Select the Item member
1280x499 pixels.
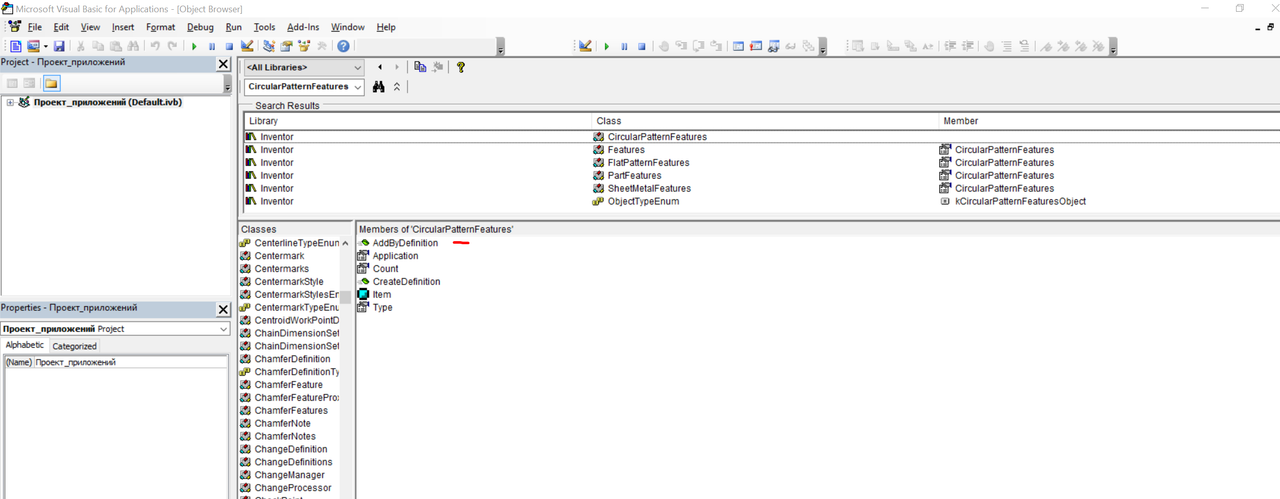pos(382,295)
